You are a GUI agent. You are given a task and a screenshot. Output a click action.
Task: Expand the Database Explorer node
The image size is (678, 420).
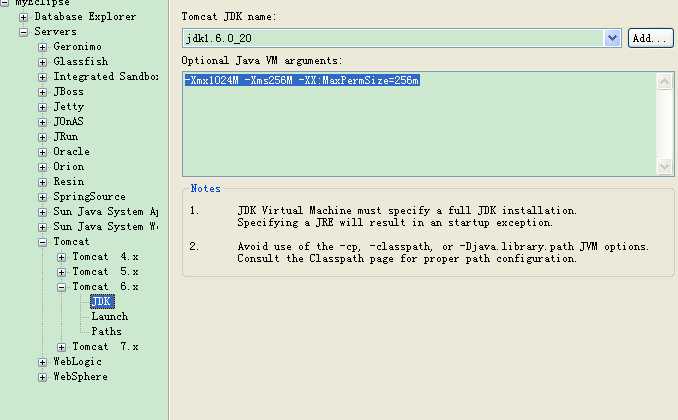click(x=23, y=17)
